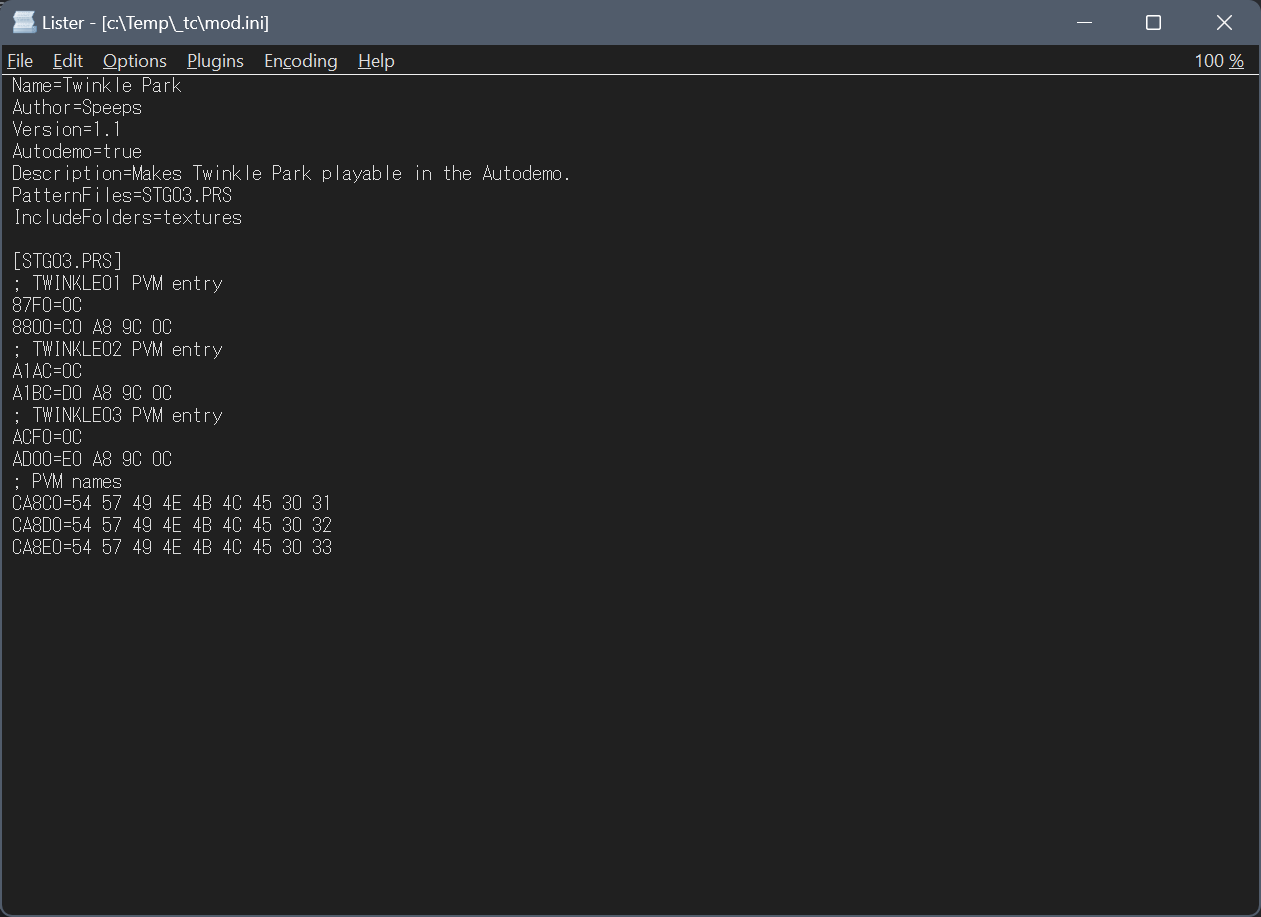
Task: Open the Options menu
Action: point(135,61)
